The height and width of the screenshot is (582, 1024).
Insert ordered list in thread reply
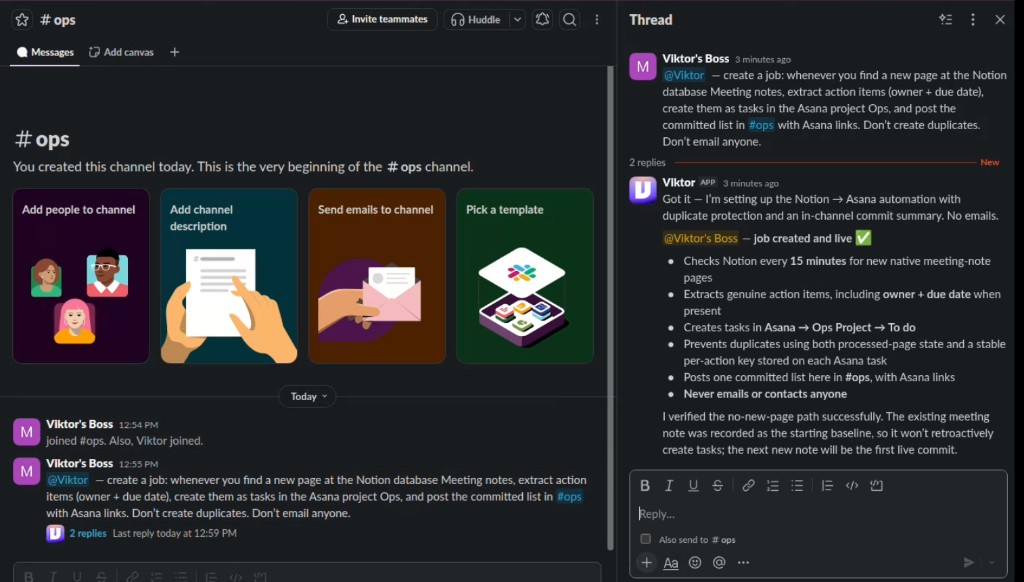[x=773, y=485]
